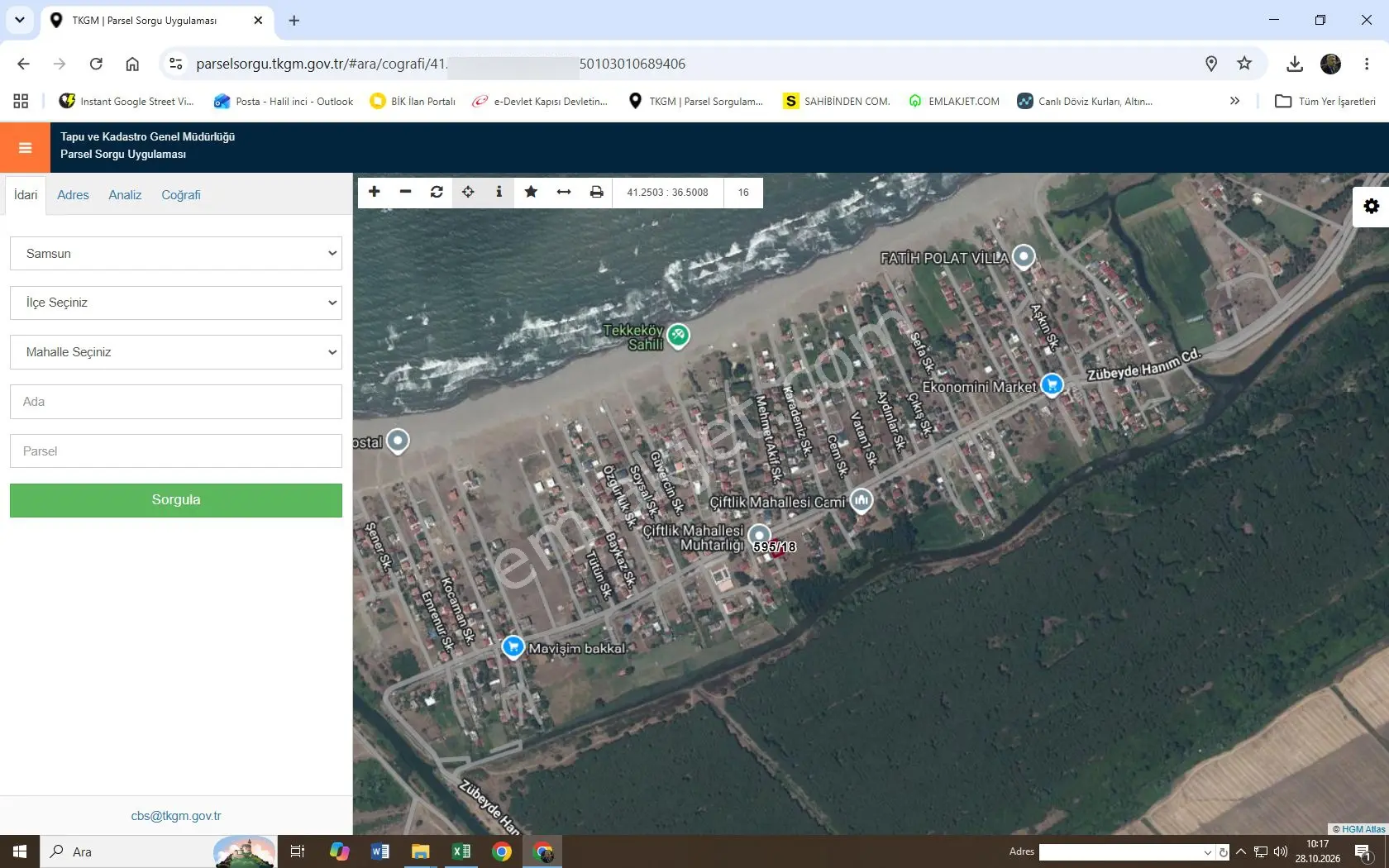Zoom out with the map minus tool

coord(405,192)
